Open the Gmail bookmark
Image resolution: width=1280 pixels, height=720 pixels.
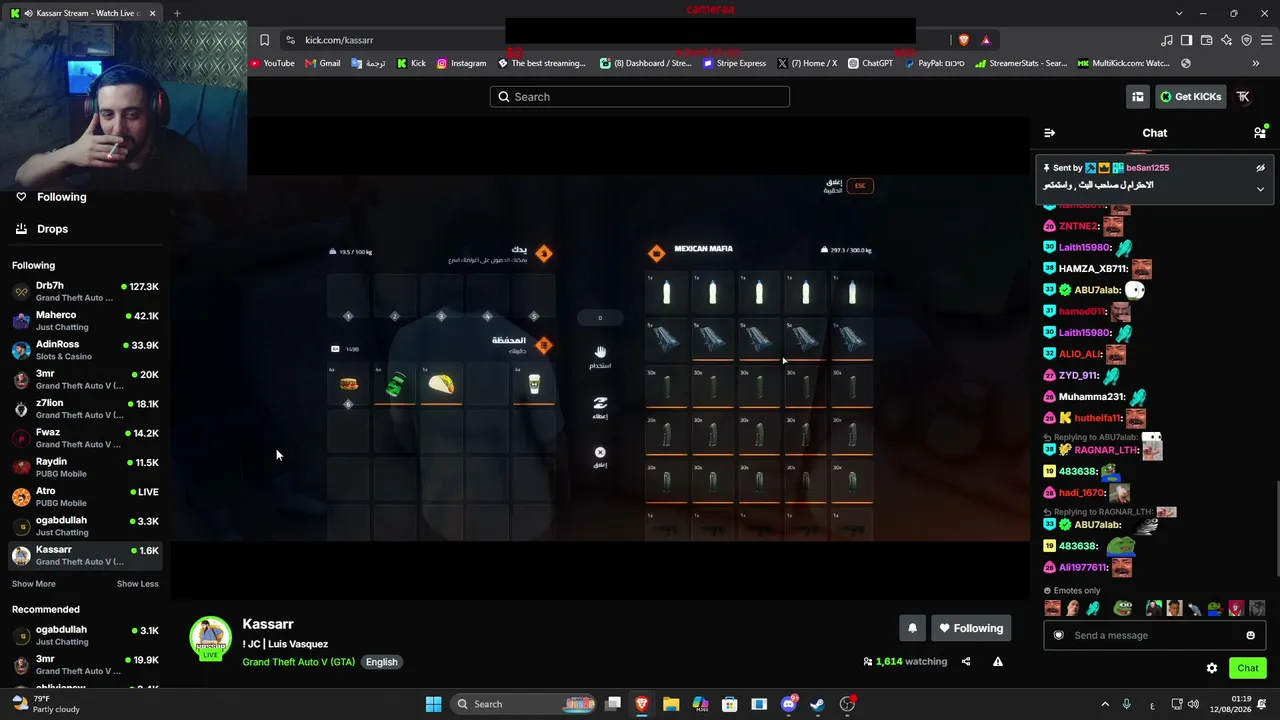(323, 63)
